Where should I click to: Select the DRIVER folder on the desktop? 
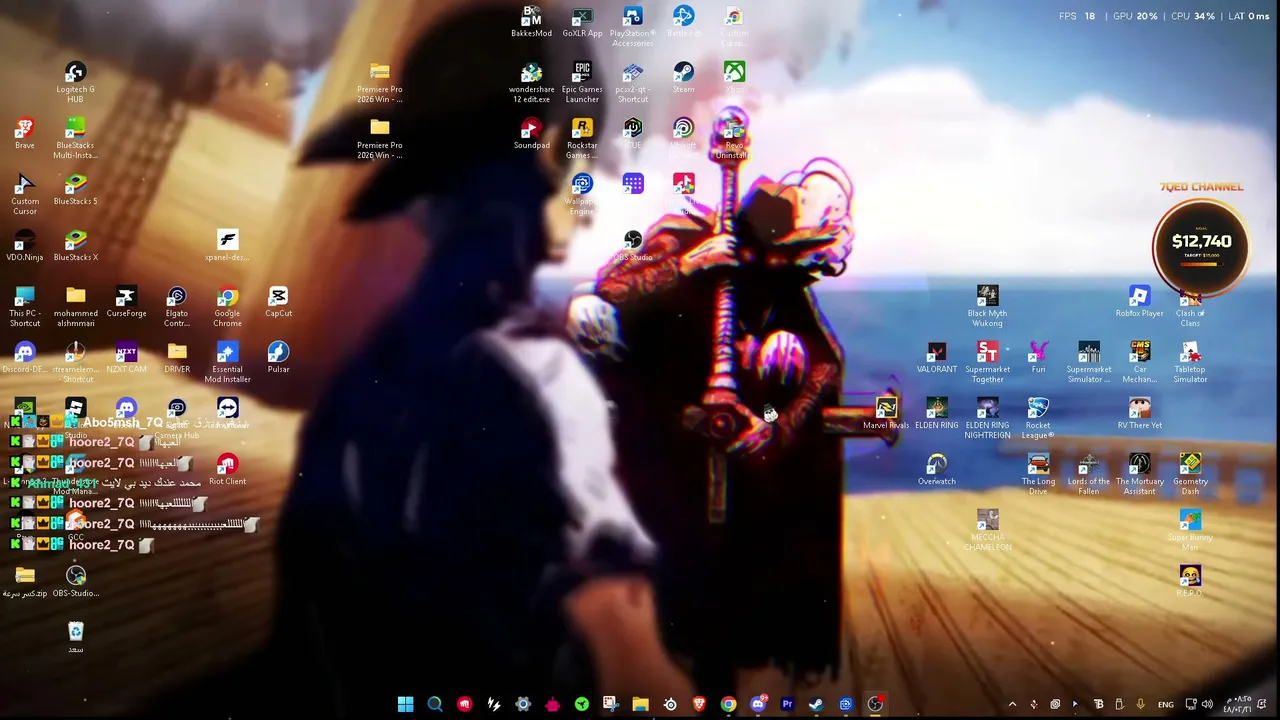[177, 358]
